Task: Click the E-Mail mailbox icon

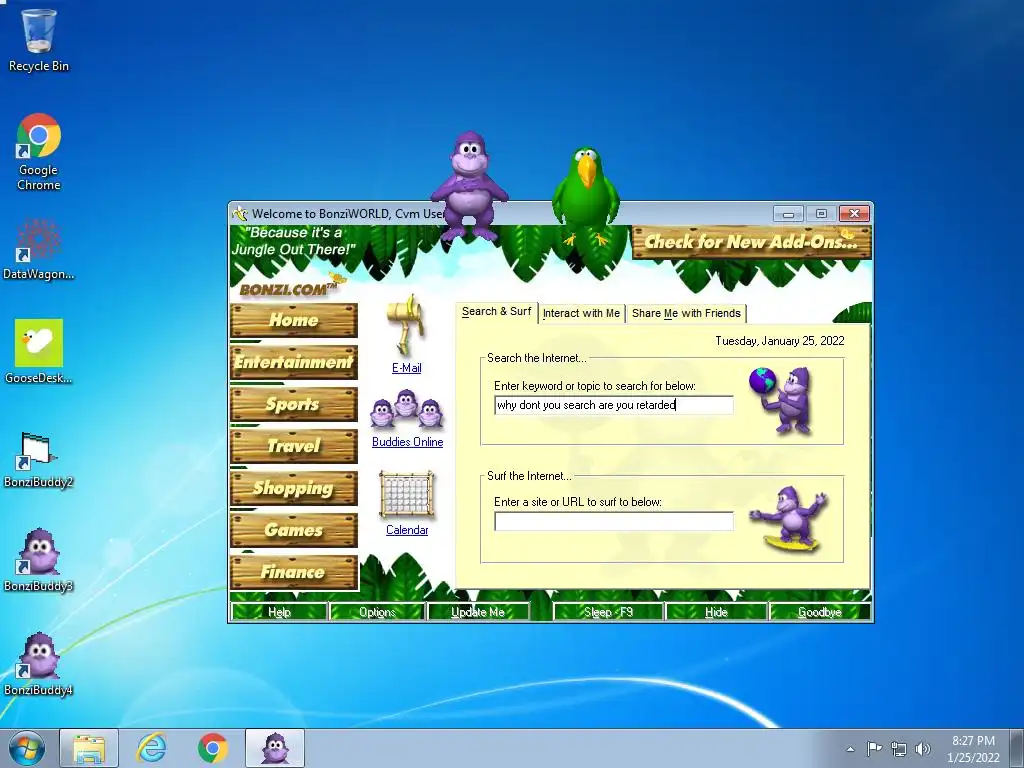Action: [x=407, y=324]
